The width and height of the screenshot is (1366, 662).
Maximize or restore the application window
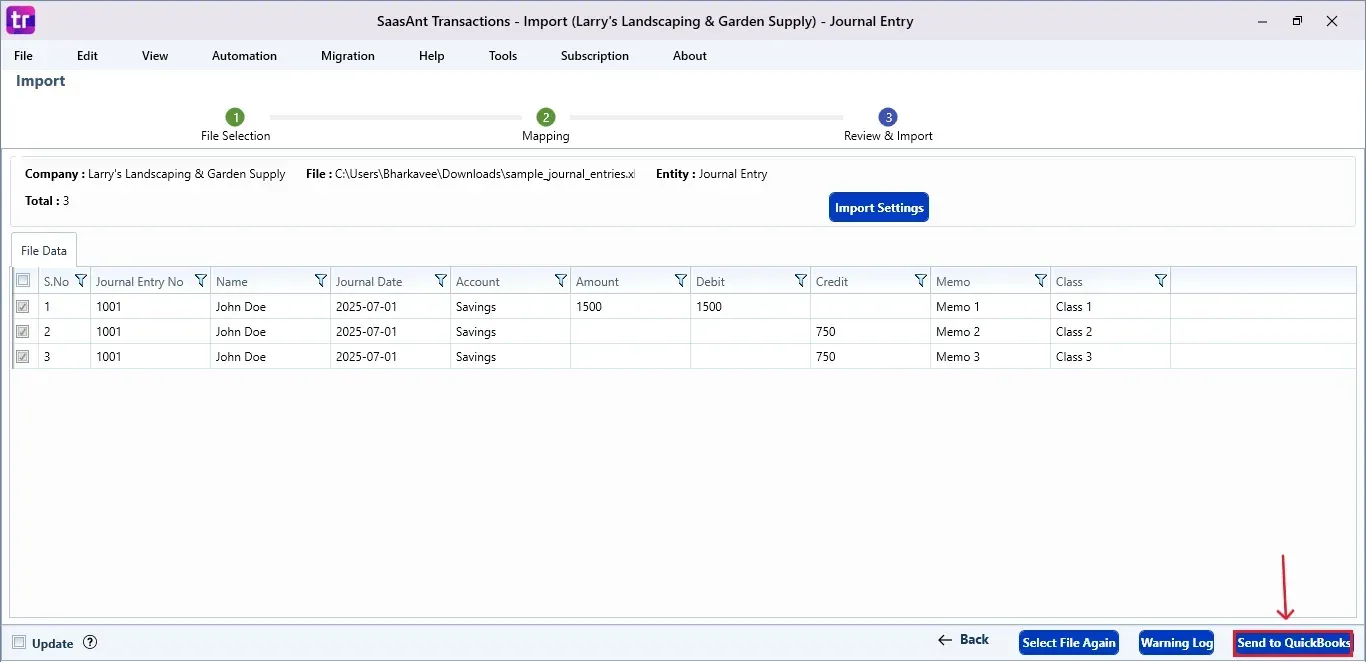tap(1297, 20)
